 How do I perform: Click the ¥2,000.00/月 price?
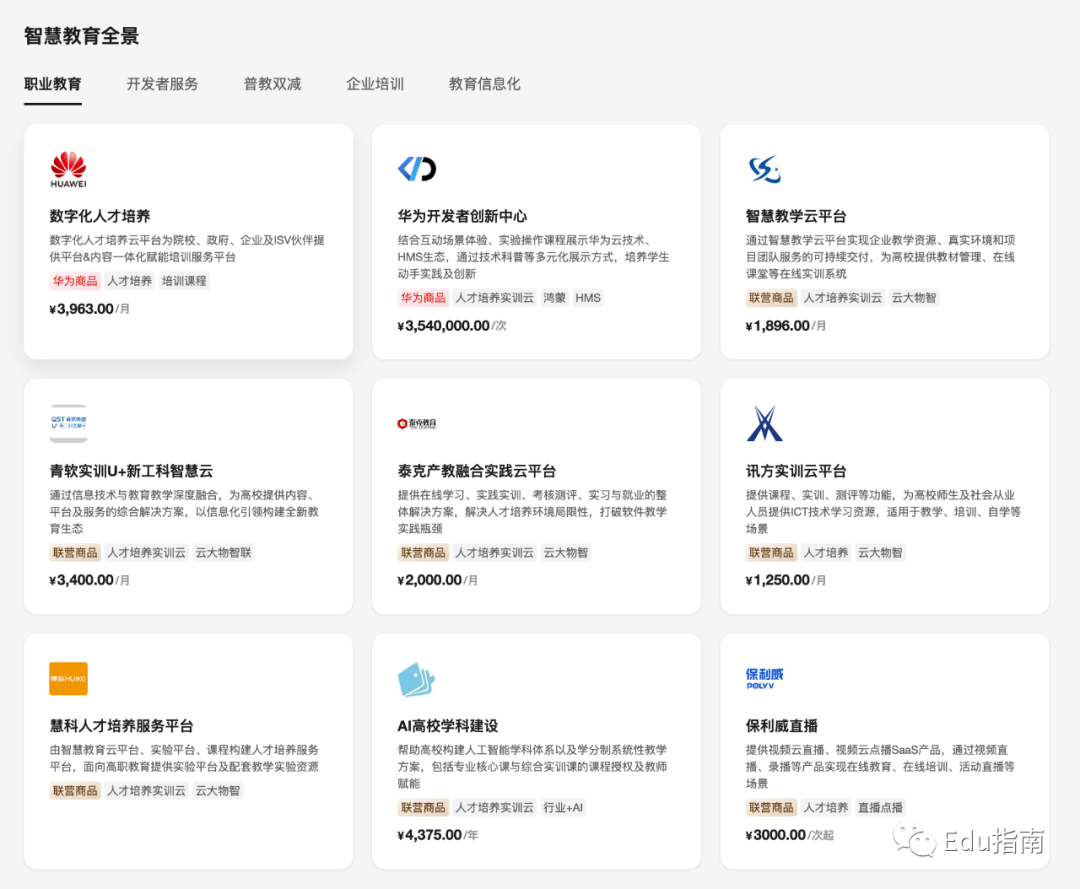click(438, 580)
